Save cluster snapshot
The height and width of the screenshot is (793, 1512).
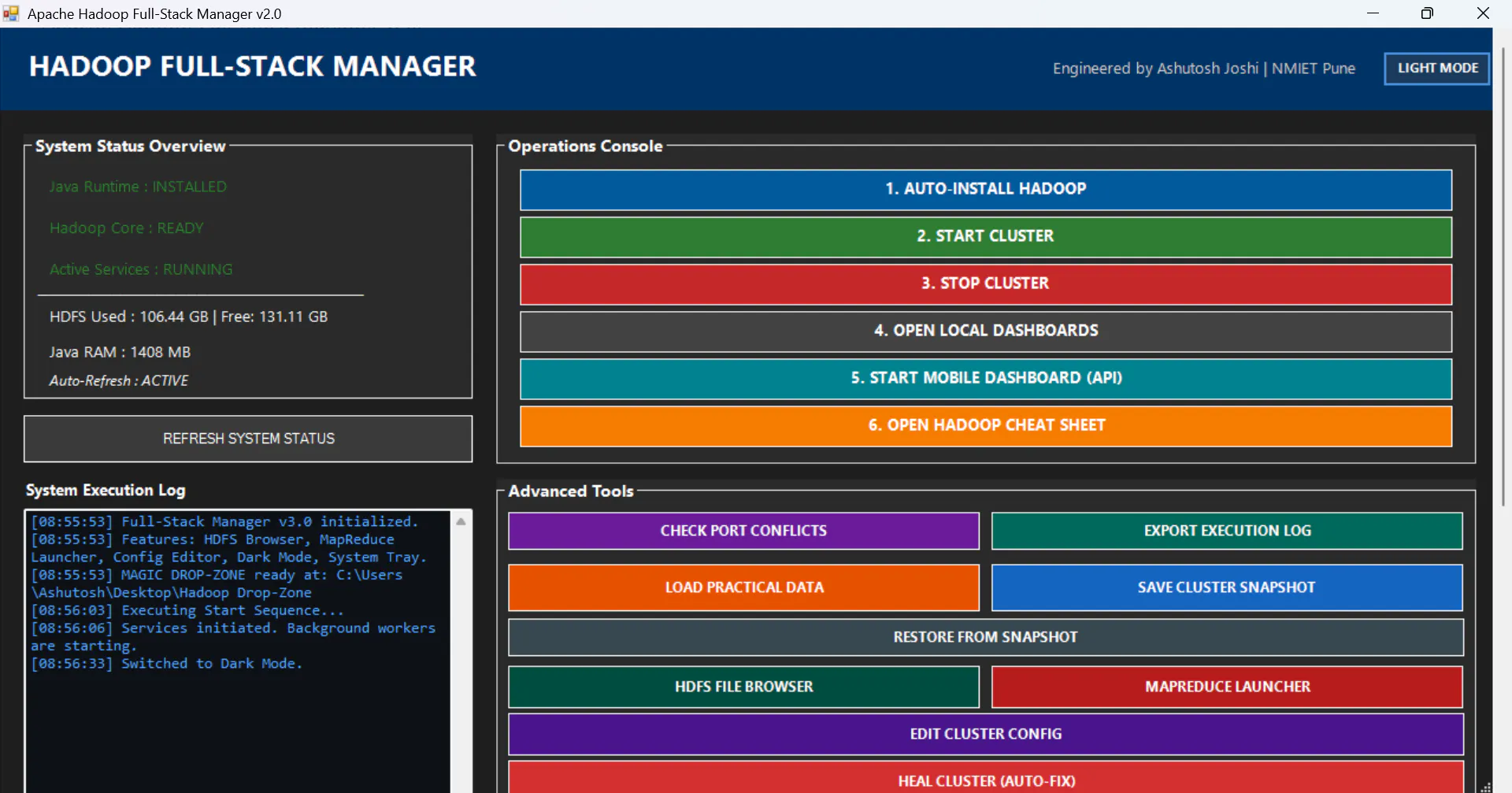[1227, 587]
